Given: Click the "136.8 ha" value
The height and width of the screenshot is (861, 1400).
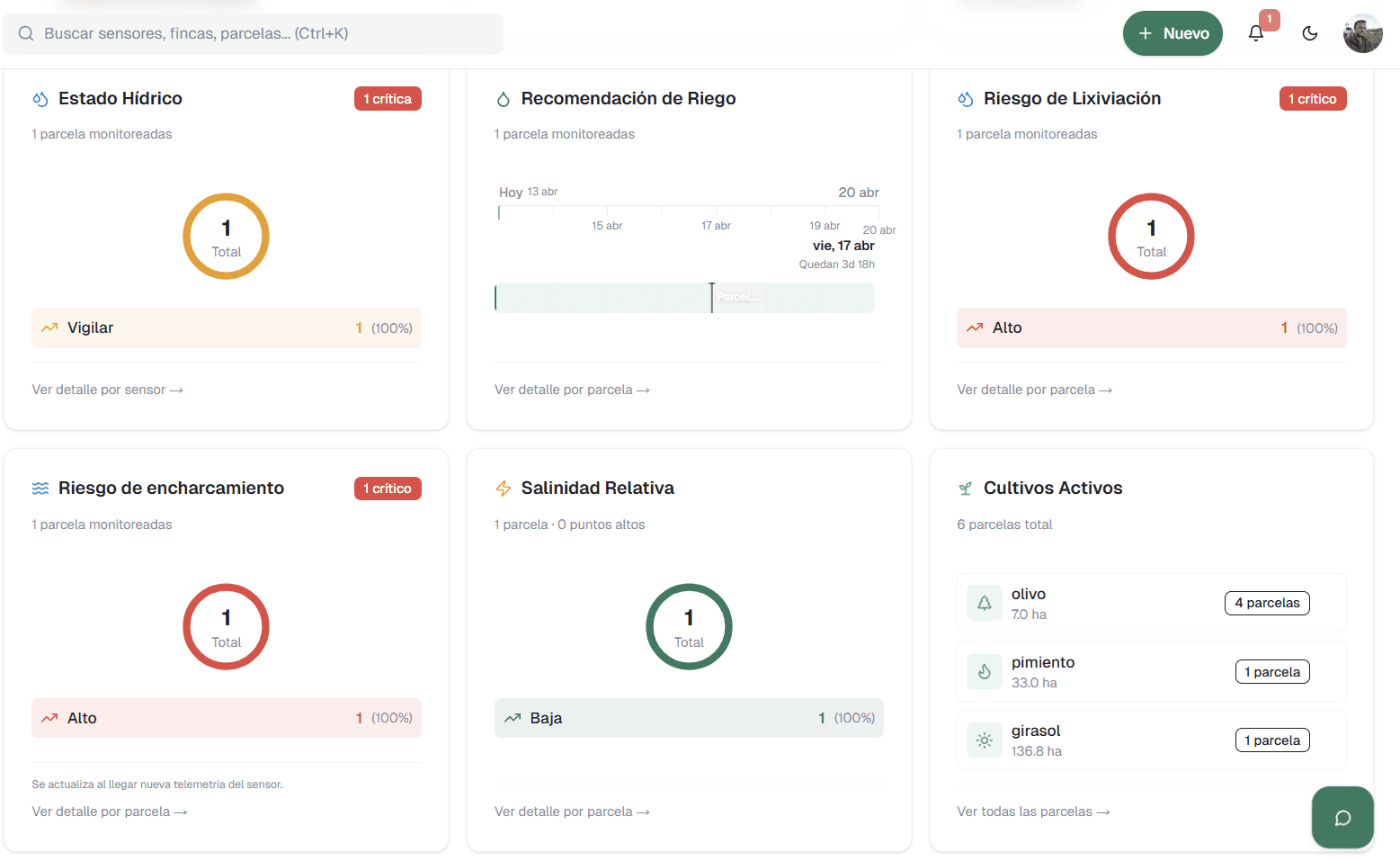Looking at the screenshot, I should tap(1036, 751).
